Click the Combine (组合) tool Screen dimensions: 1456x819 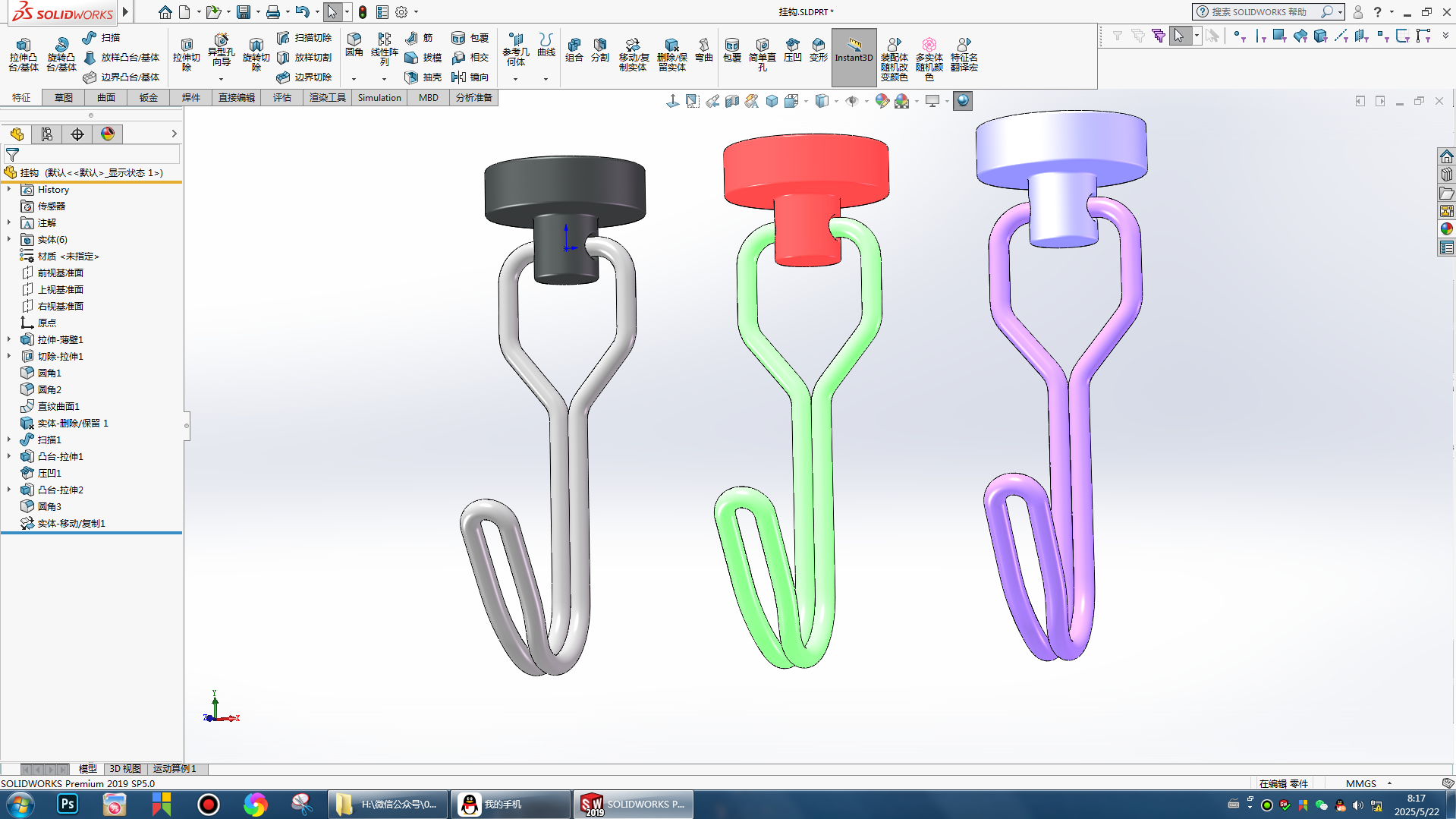pos(574,50)
